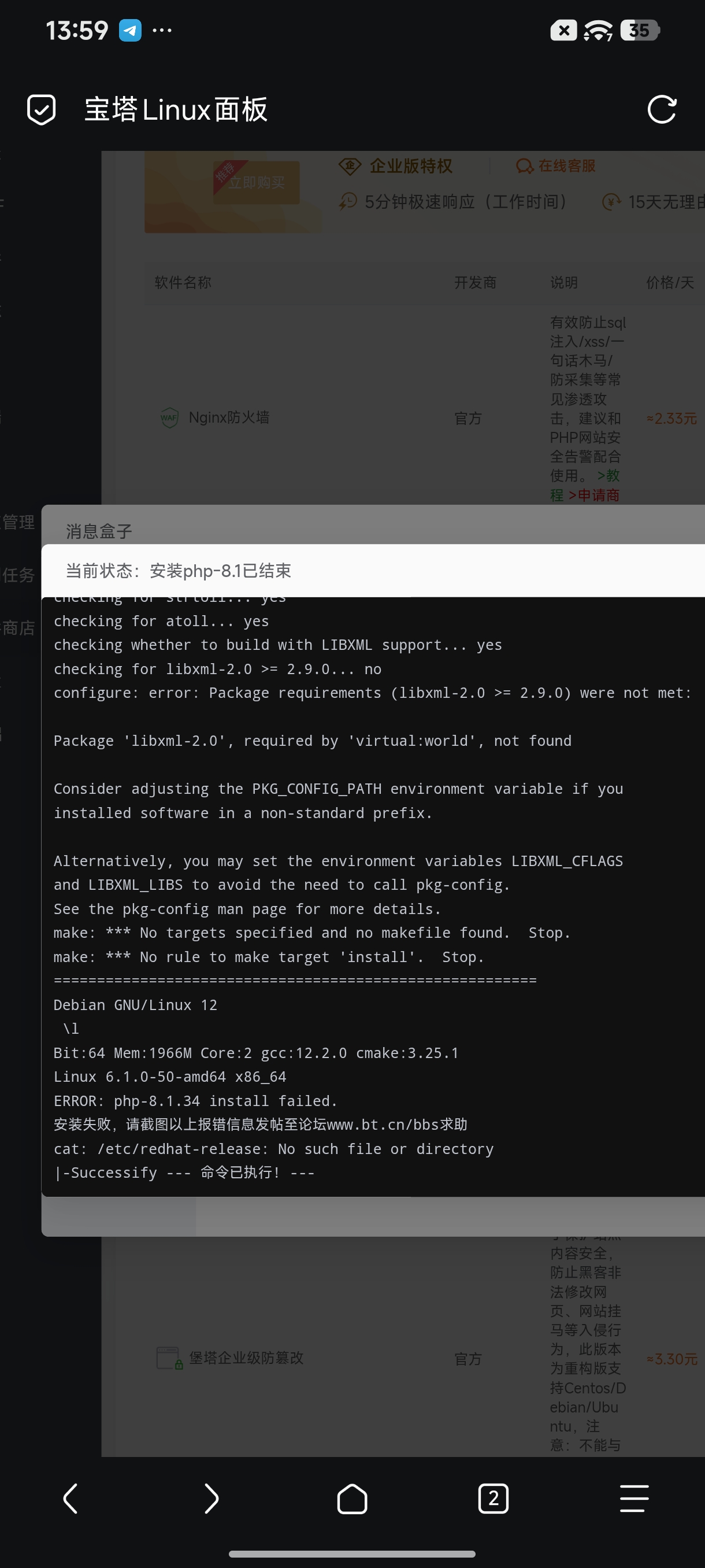Click the 'ERROR: php-8.1.34 install failed.' line

pyautogui.click(x=195, y=1100)
